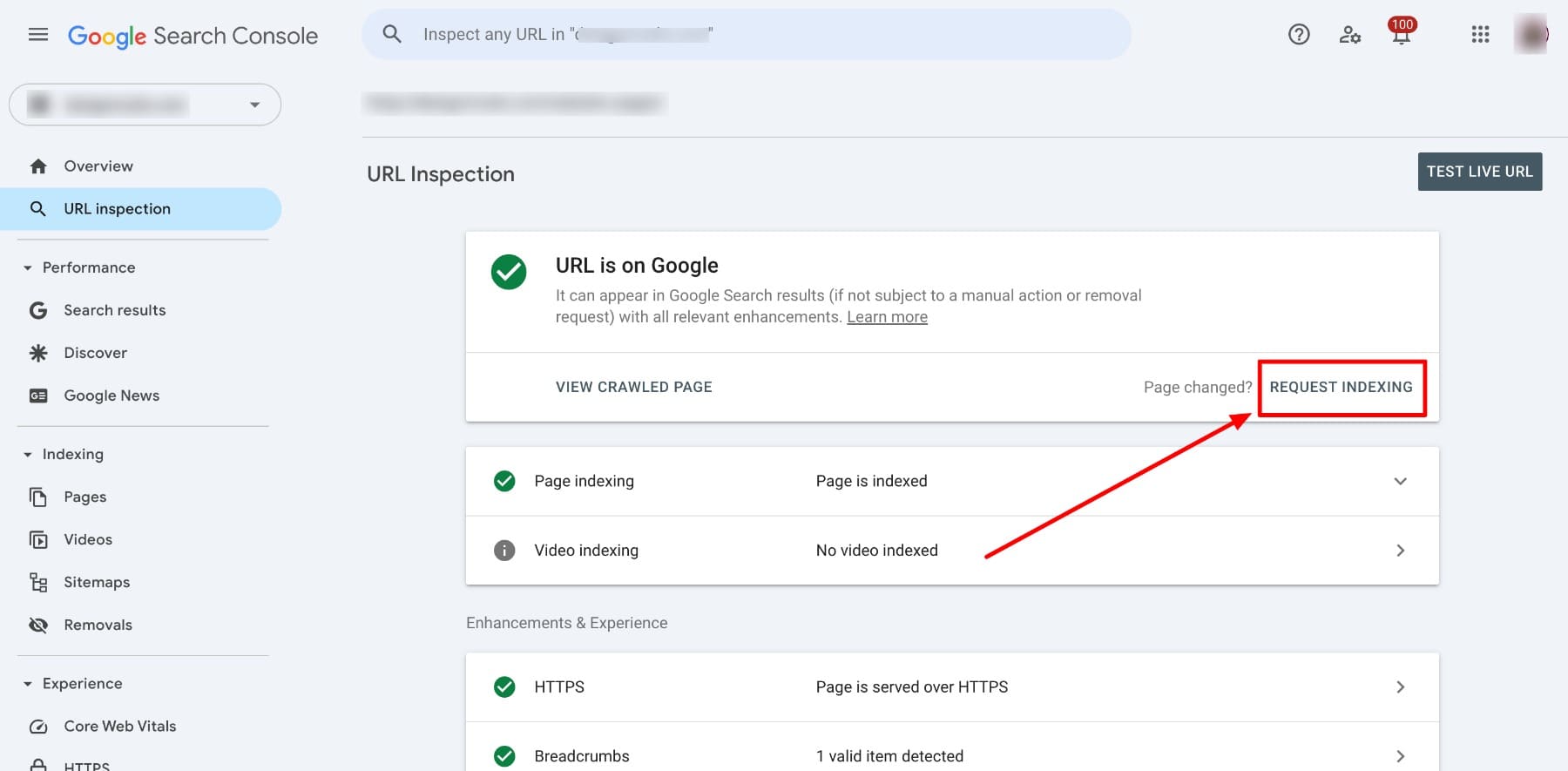Image resolution: width=1568 pixels, height=771 pixels.
Task: Open the Breadcrumbs details chevron
Action: pos(1401,756)
